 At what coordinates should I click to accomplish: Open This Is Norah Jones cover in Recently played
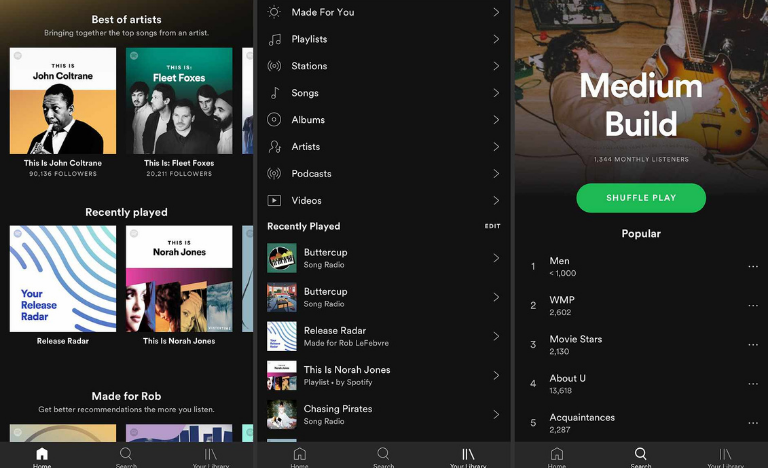(179, 278)
